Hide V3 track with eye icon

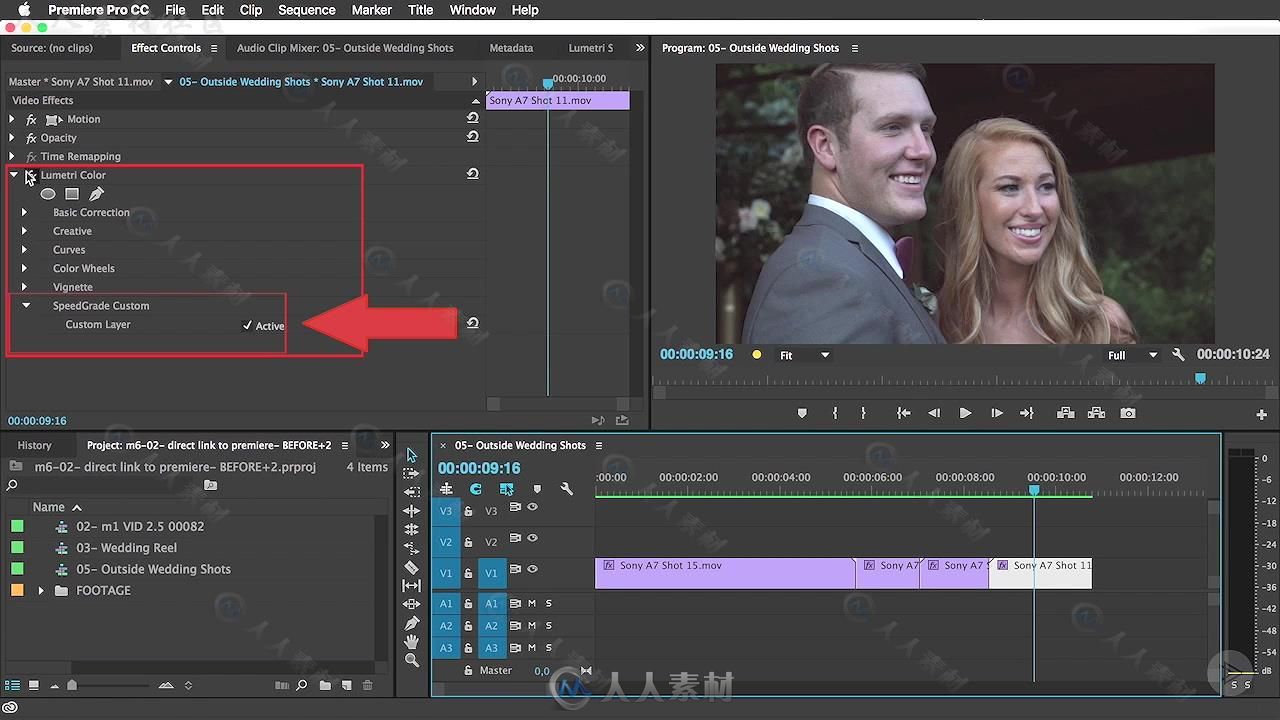pyautogui.click(x=532, y=507)
